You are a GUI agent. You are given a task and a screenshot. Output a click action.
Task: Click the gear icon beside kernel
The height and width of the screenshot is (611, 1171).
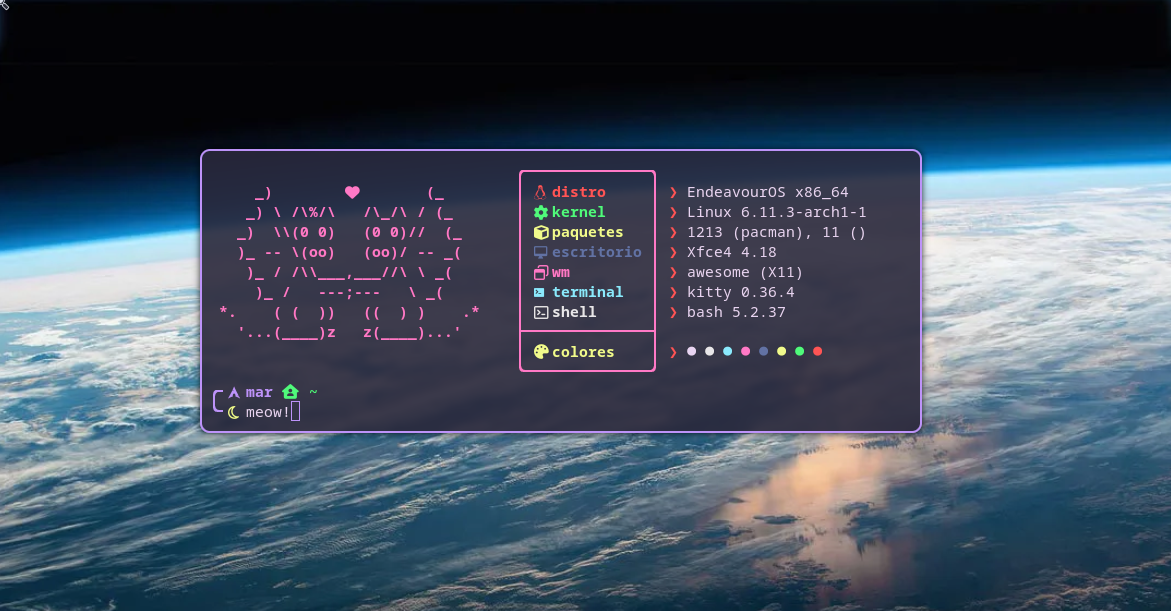pyautogui.click(x=541, y=212)
